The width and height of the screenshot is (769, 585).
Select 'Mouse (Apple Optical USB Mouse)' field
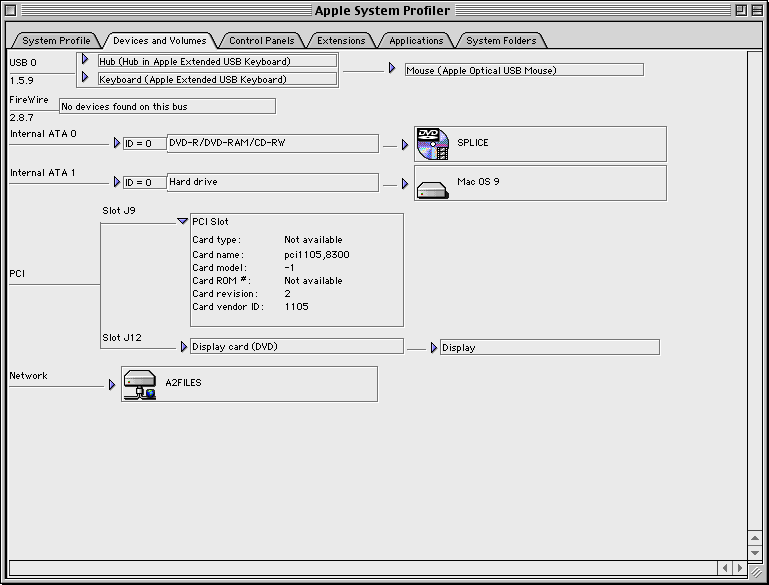click(x=524, y=70)
